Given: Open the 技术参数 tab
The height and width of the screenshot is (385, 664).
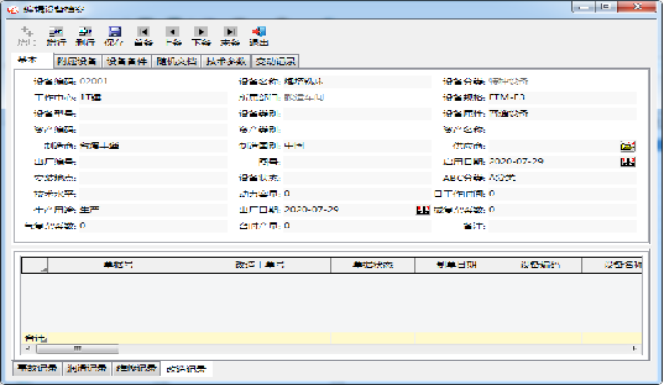Looking at the screenshot, I should [x=226, y=61].
